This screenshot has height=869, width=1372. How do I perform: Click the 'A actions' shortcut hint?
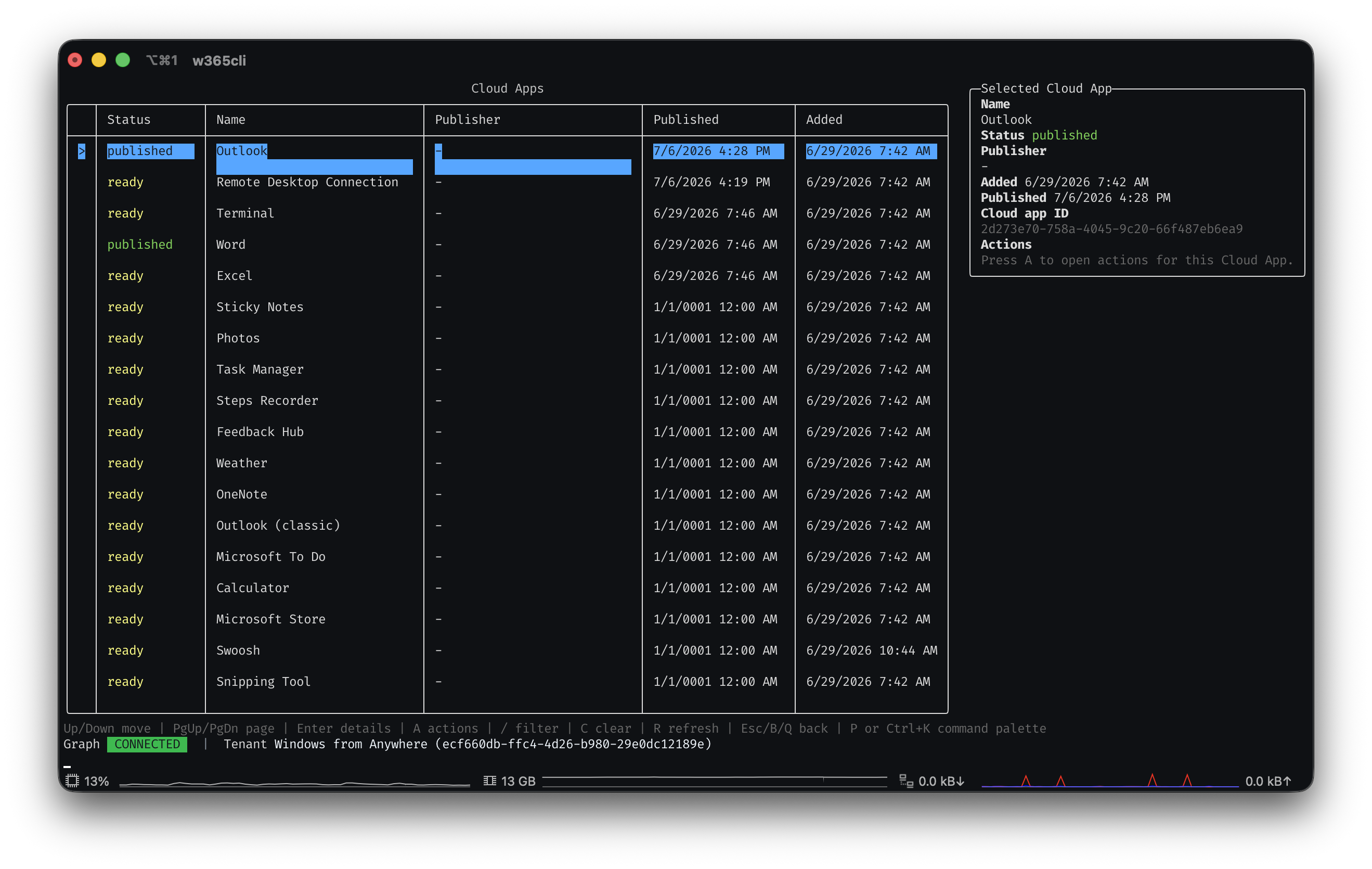click(x=446, y=729)
